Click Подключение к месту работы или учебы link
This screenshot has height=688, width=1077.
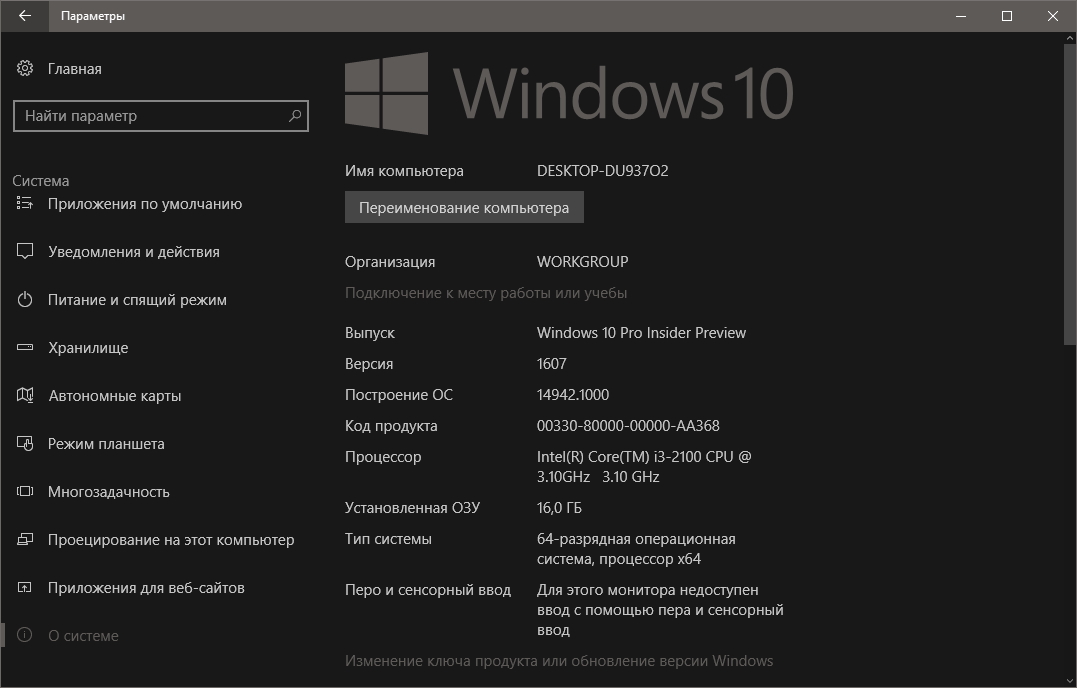(486, 293)
